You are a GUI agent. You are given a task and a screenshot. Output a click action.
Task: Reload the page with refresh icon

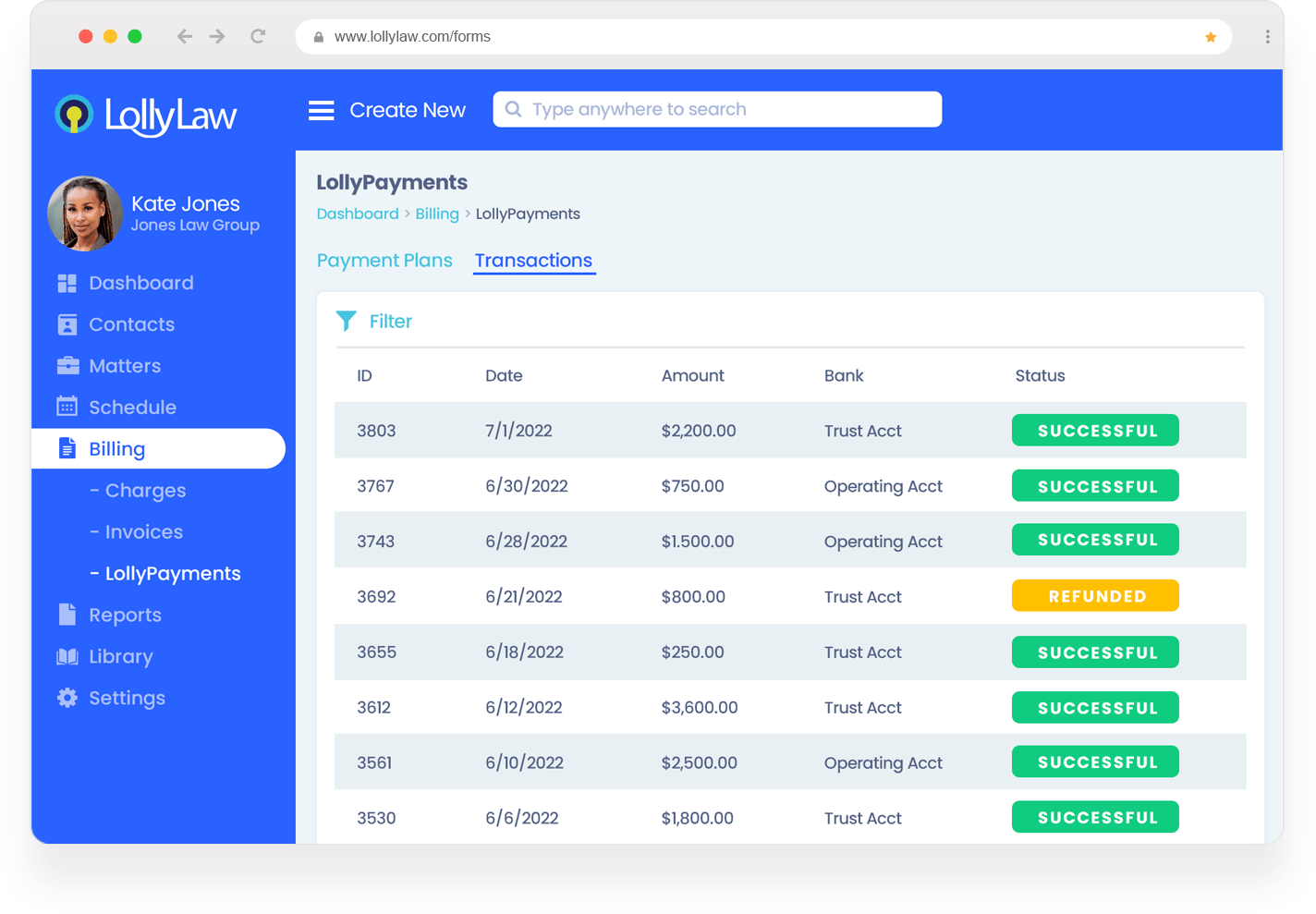(x=258, y=36)
